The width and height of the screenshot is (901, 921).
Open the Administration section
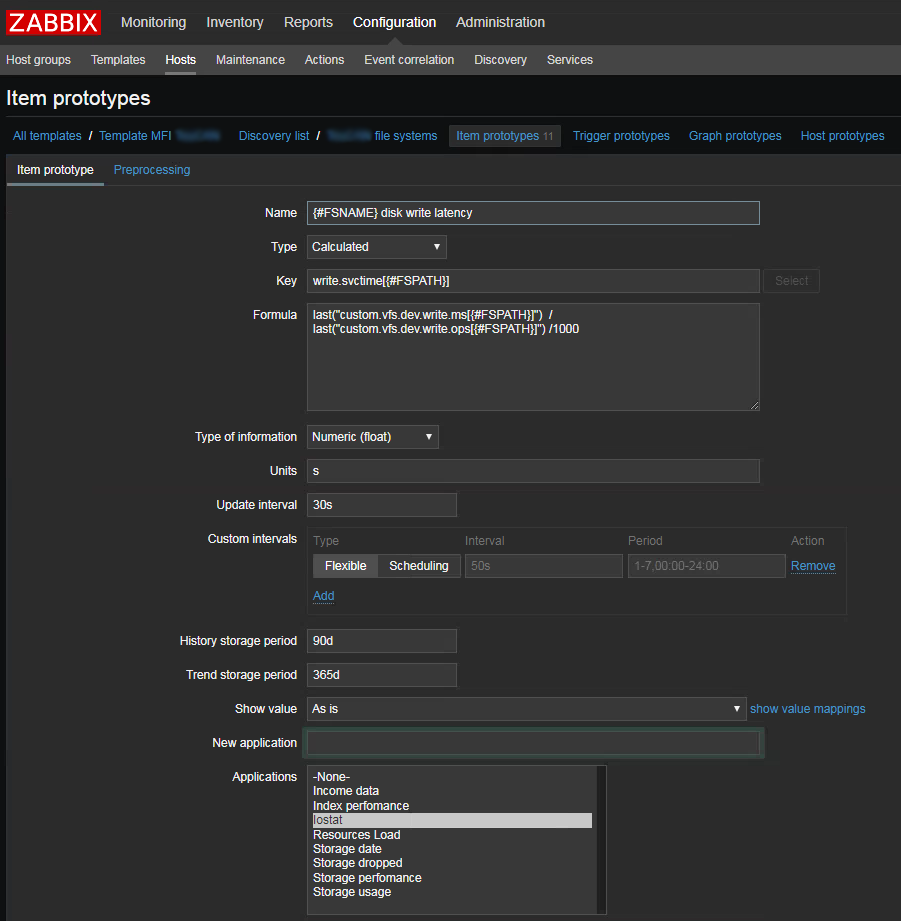click(500, 22)
